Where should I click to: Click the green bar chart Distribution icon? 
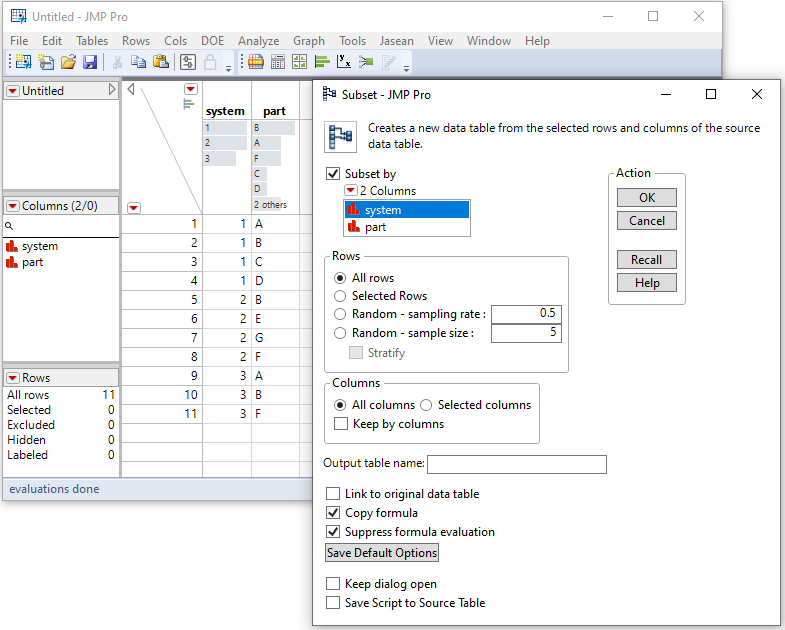tap(322, 62)
